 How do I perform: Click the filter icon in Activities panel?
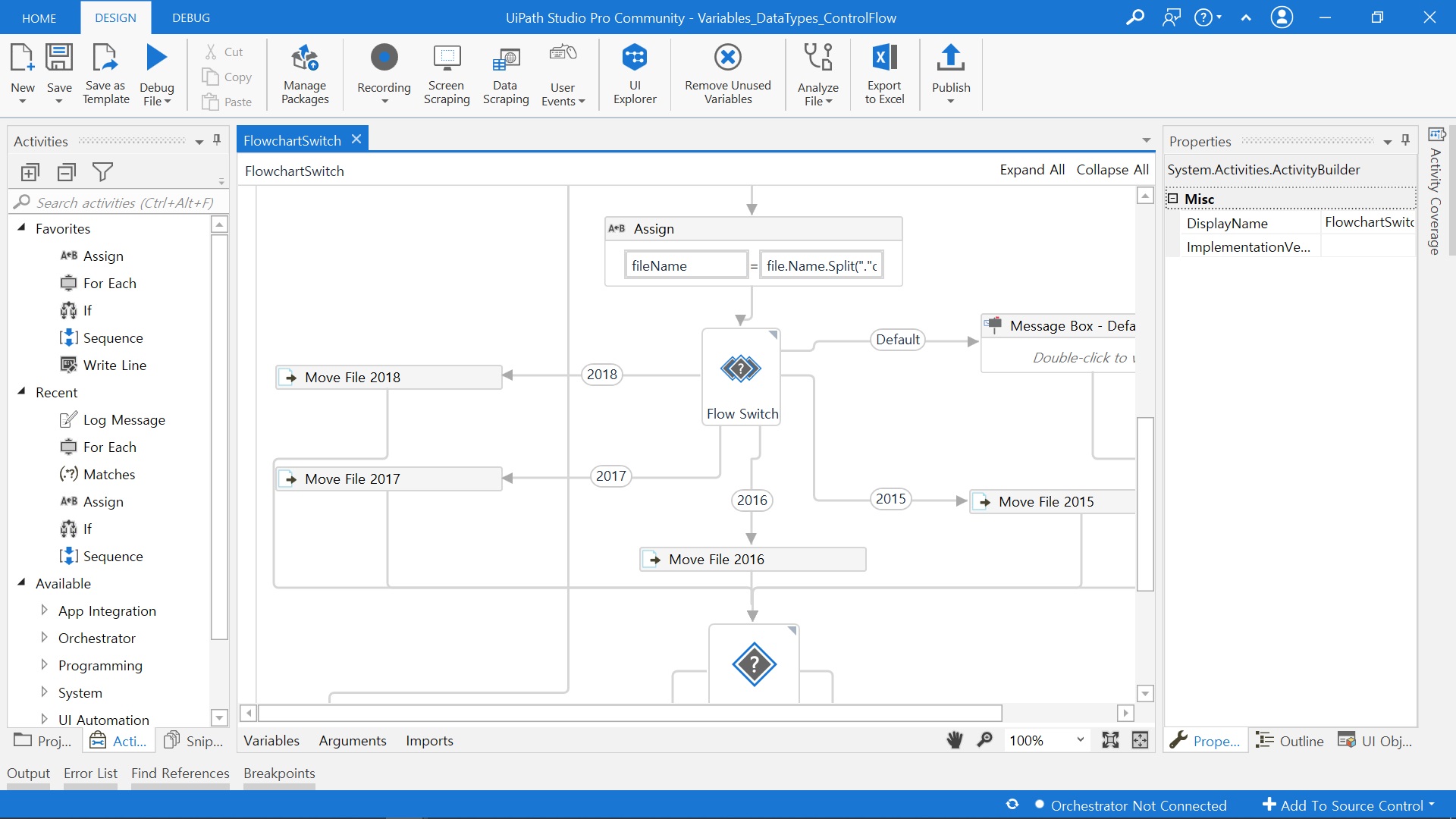tap(102, 172)
